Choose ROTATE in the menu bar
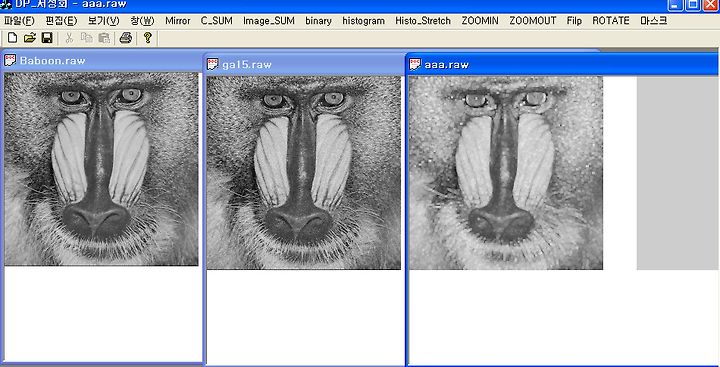The height and width of the screenshot is (367, 720). (x=611, y=21)
